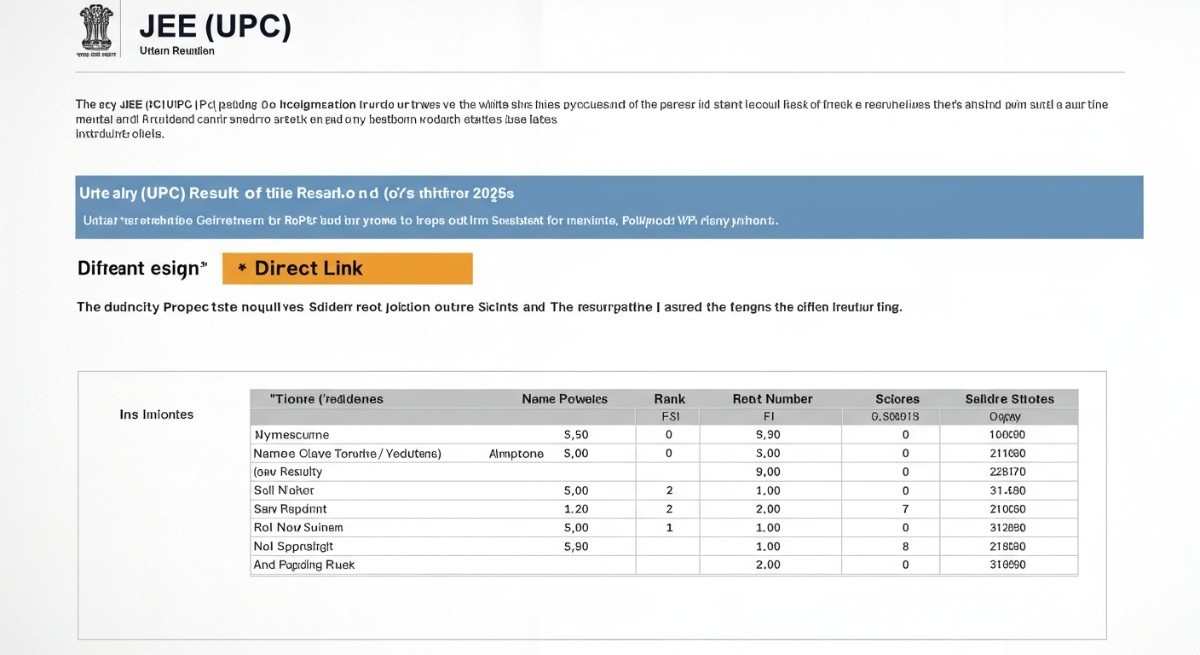Select the Rol Now Suinem row name
Image resolution: width=1200 pixels, height=655 pixels.
pyautogui.click(x=298, y=527)
